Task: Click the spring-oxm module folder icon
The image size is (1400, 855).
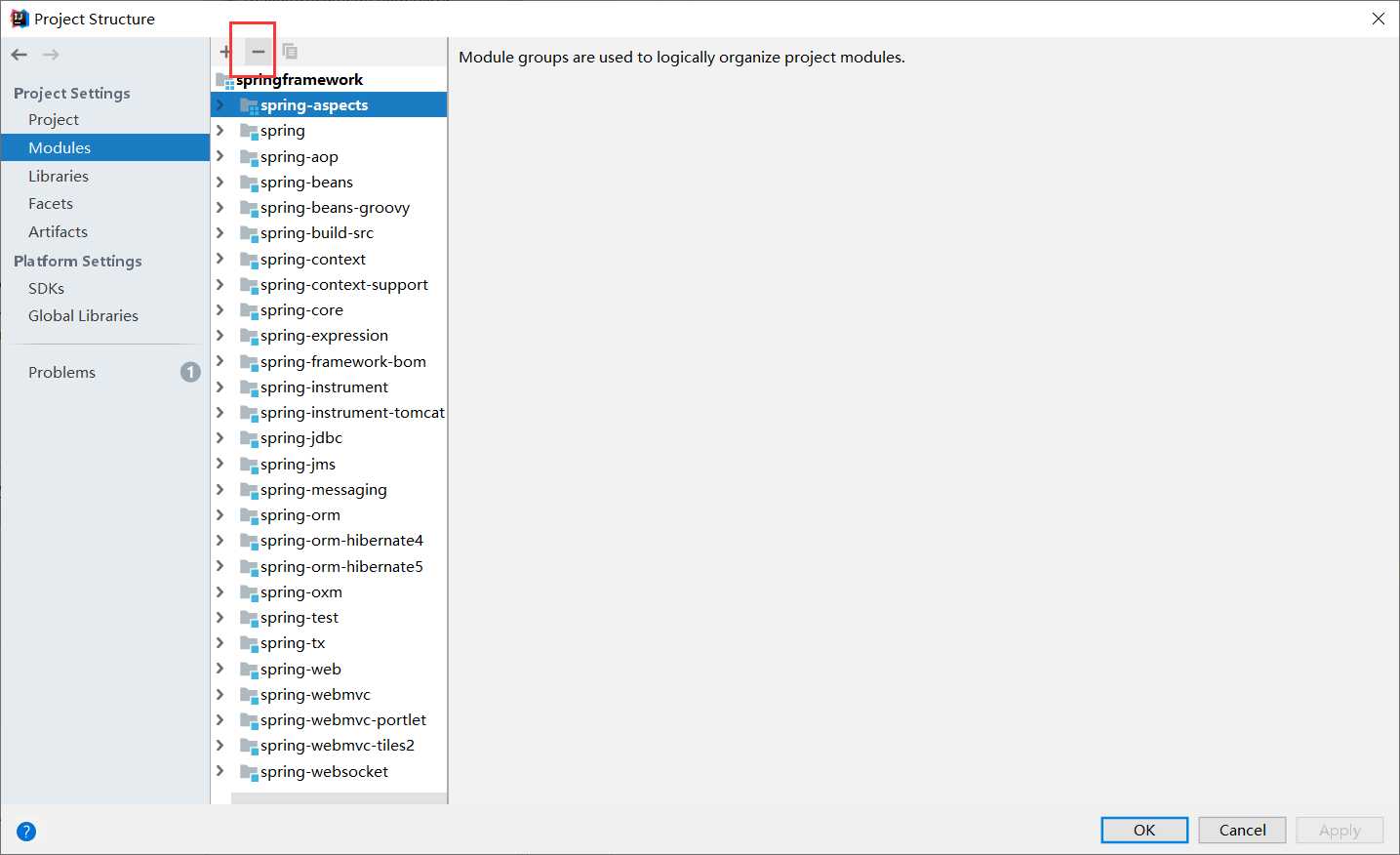Action: tap(249, 592)
